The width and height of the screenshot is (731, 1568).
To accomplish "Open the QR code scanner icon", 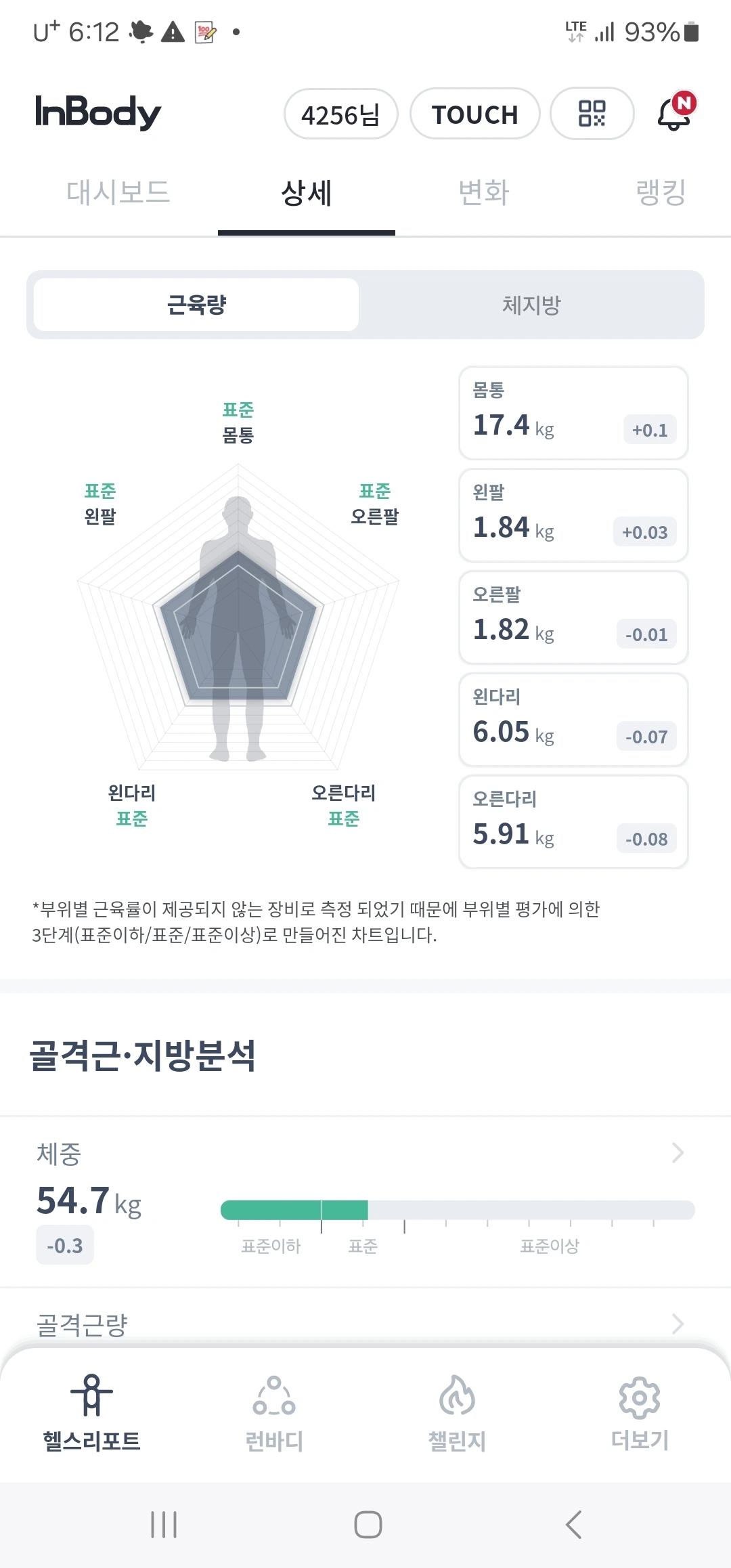I will (592, 114).
